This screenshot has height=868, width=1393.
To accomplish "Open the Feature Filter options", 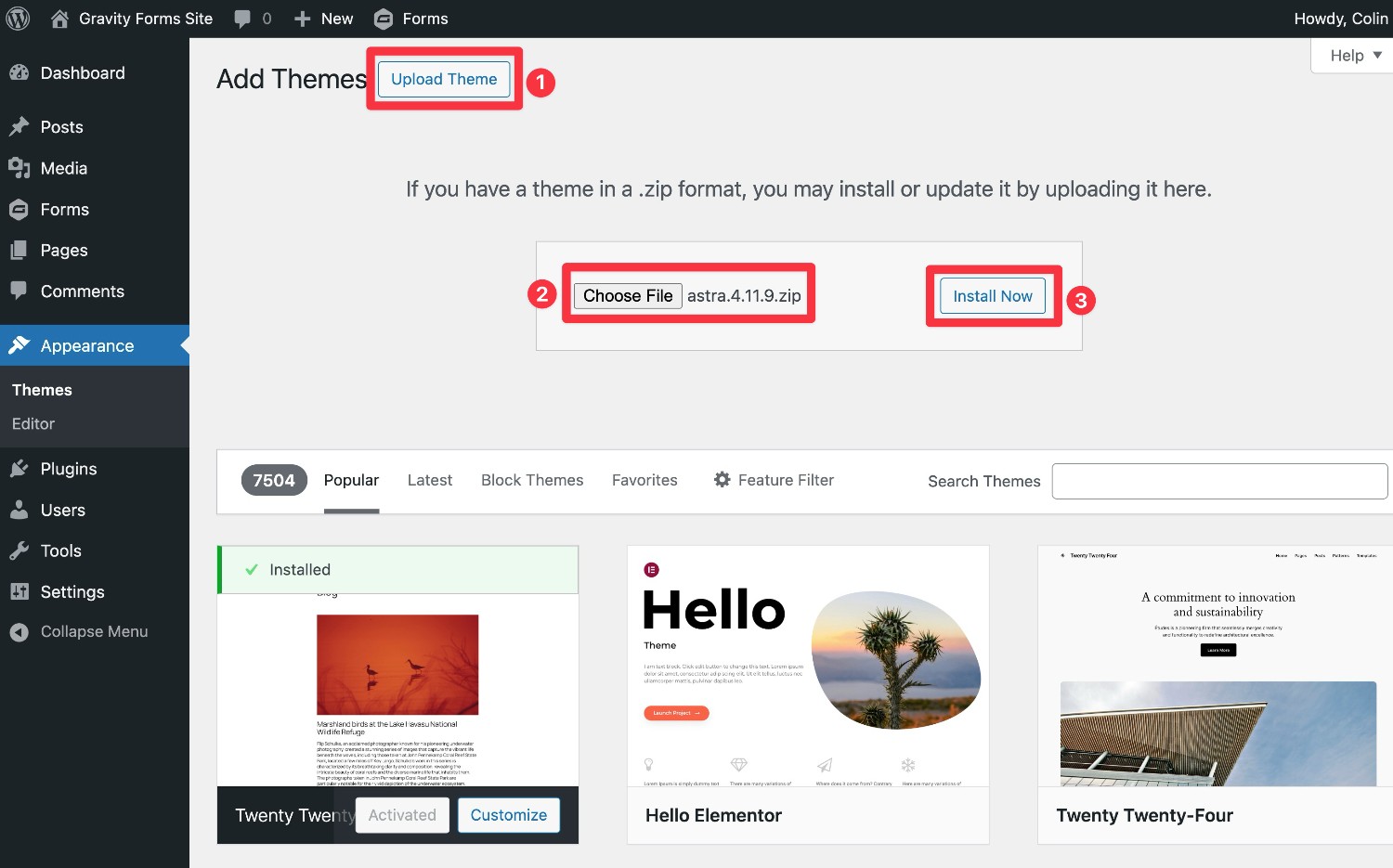I will 774,480.
